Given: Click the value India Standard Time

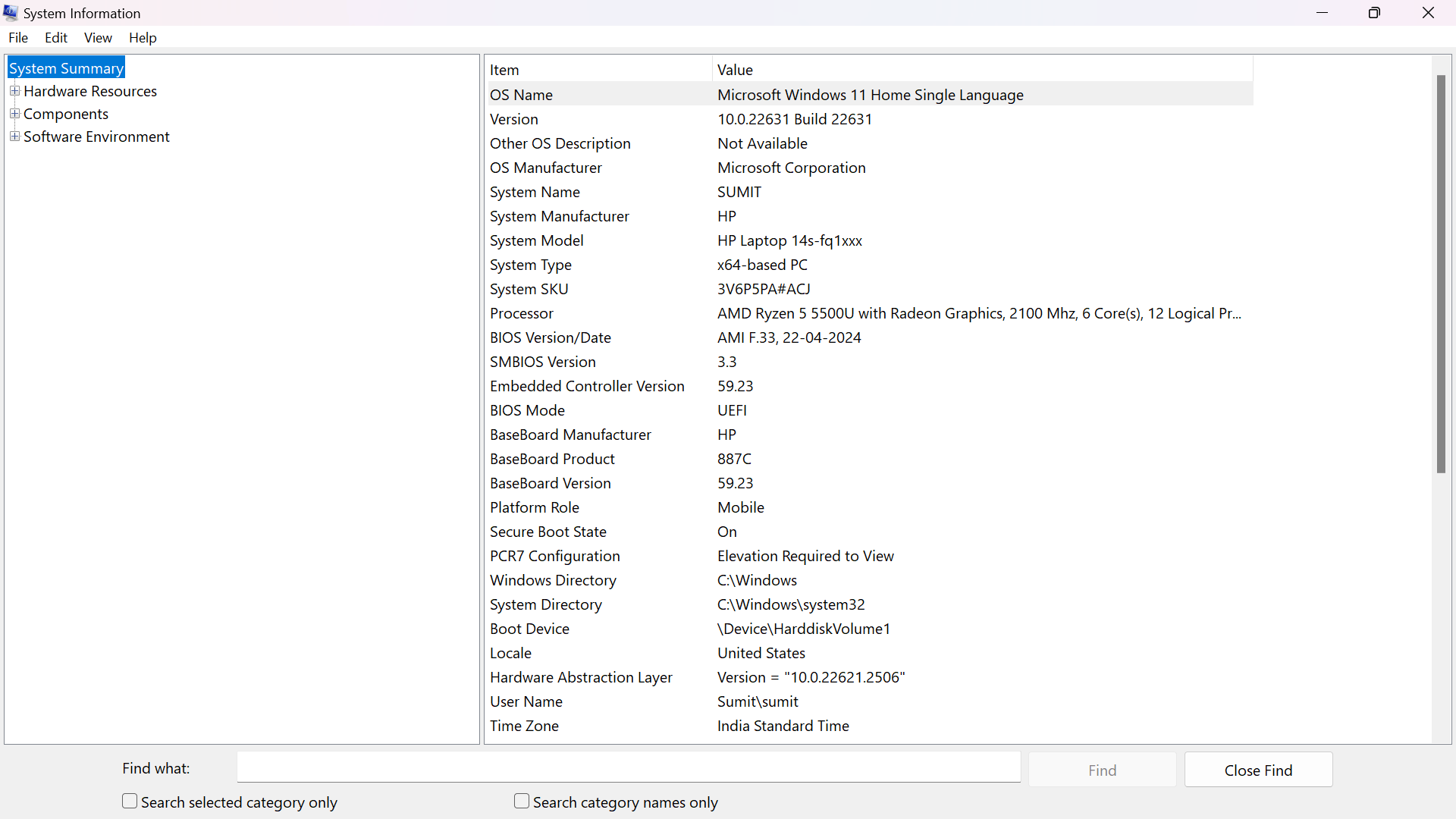Looking at the screenshot, I should point(783,726).
